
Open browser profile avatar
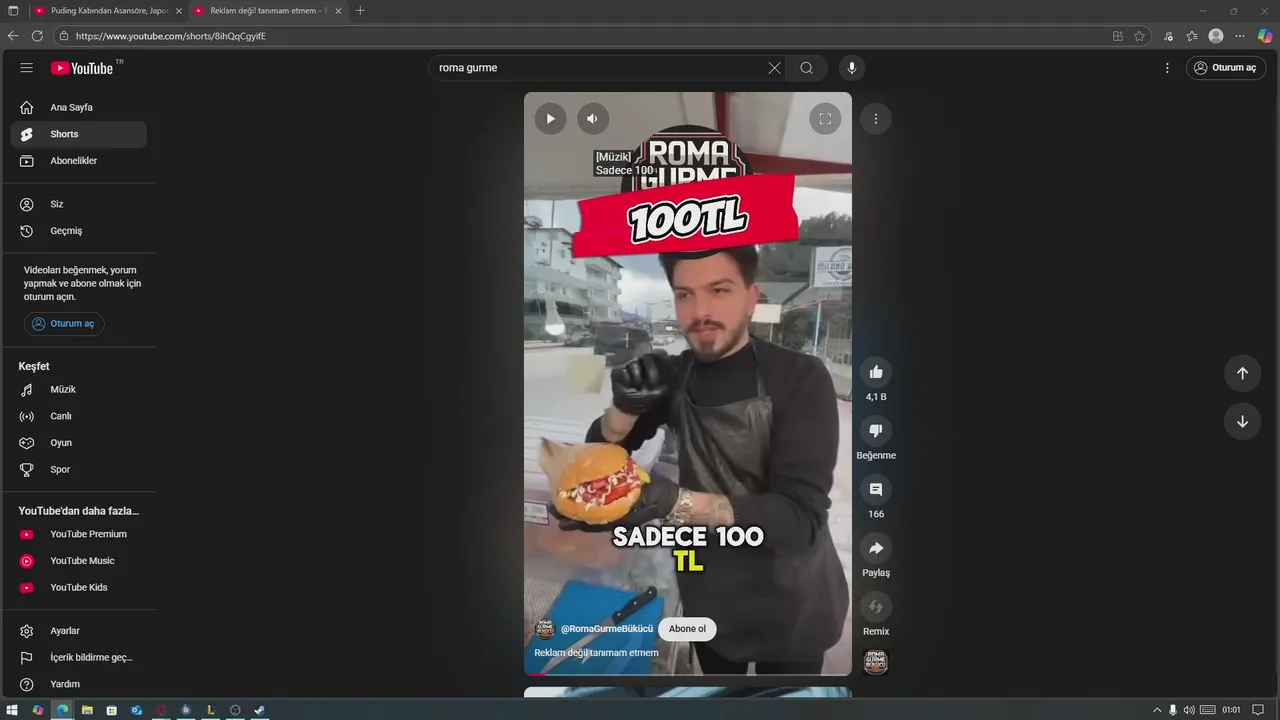(x=1216, y=36)
